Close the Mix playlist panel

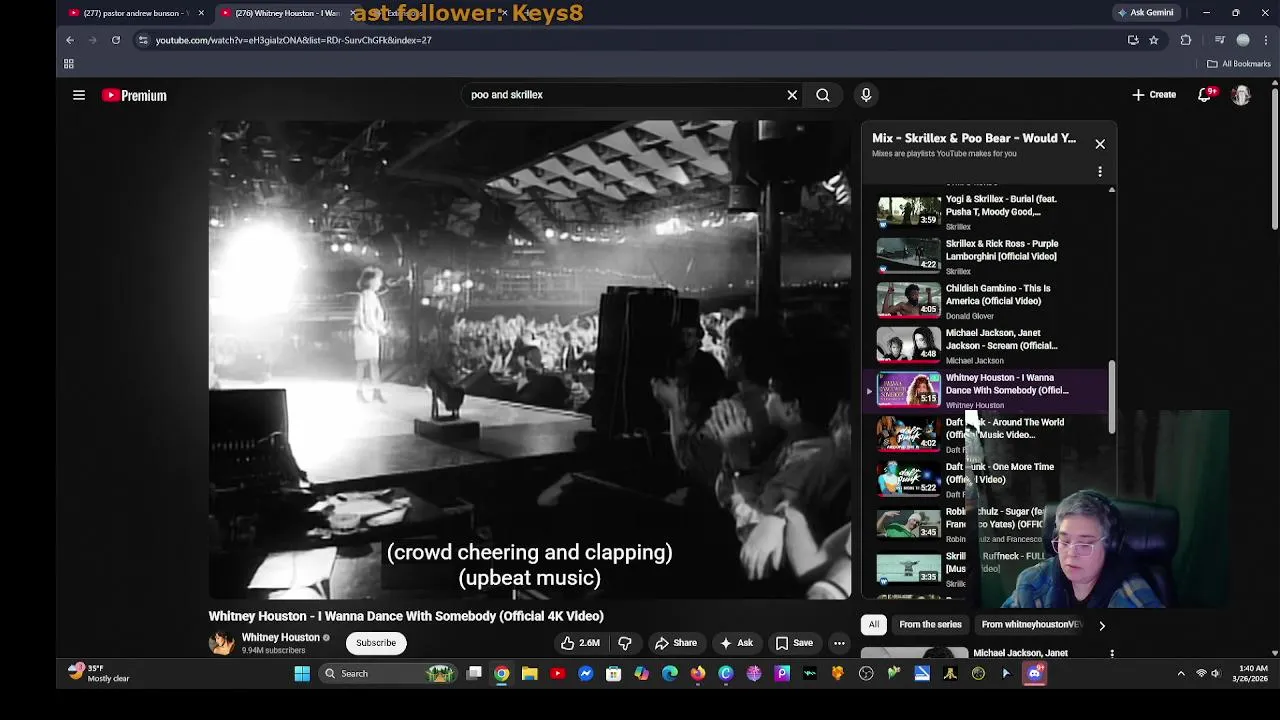coord(1100,144)
